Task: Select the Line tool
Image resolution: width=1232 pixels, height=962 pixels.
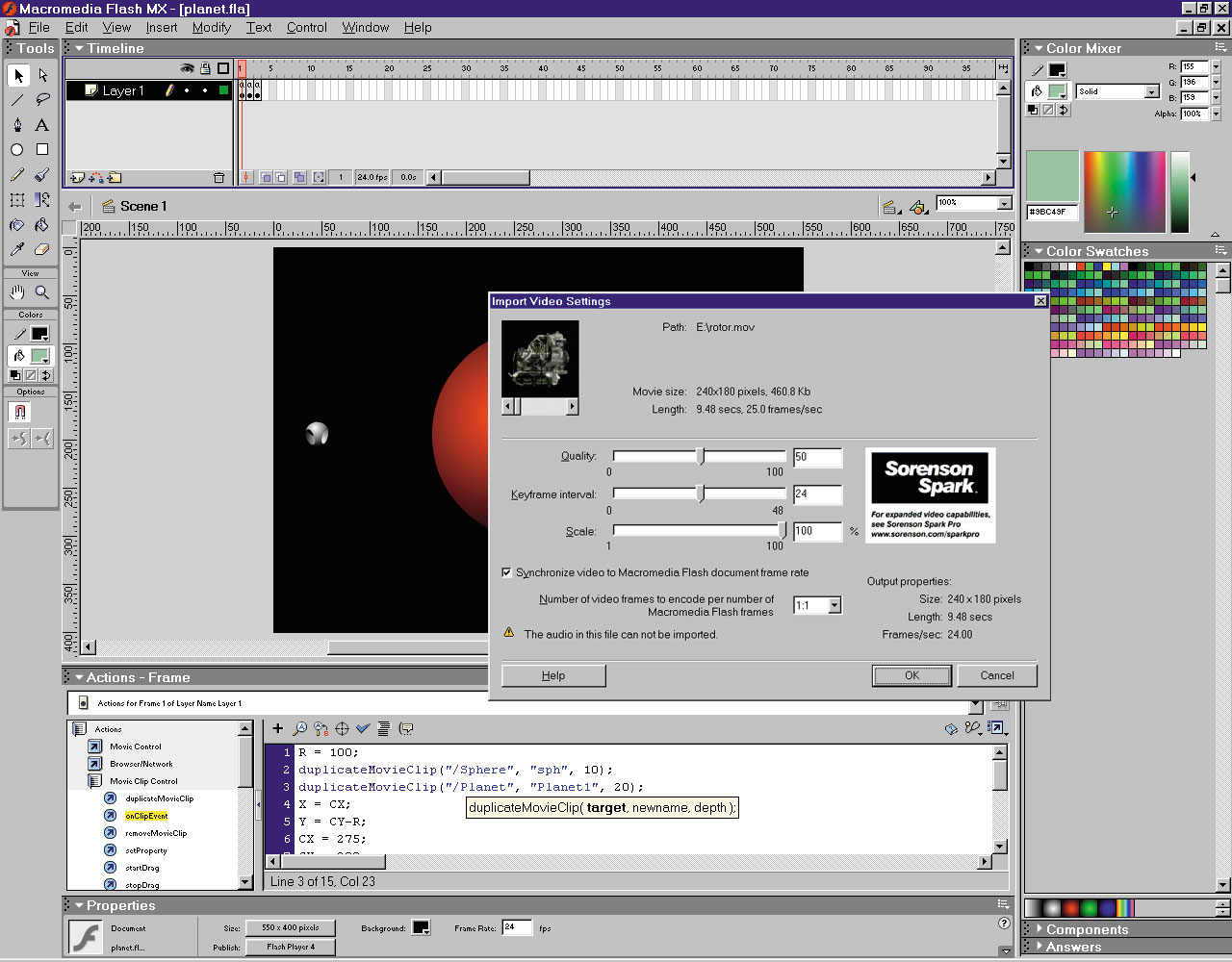Action: click(17, 99)
